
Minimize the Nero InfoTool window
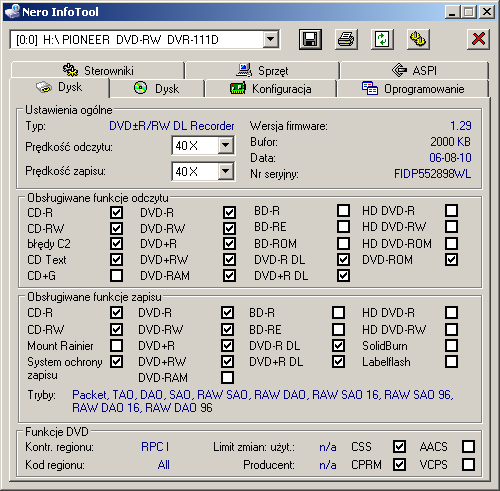tap(452, 12)
